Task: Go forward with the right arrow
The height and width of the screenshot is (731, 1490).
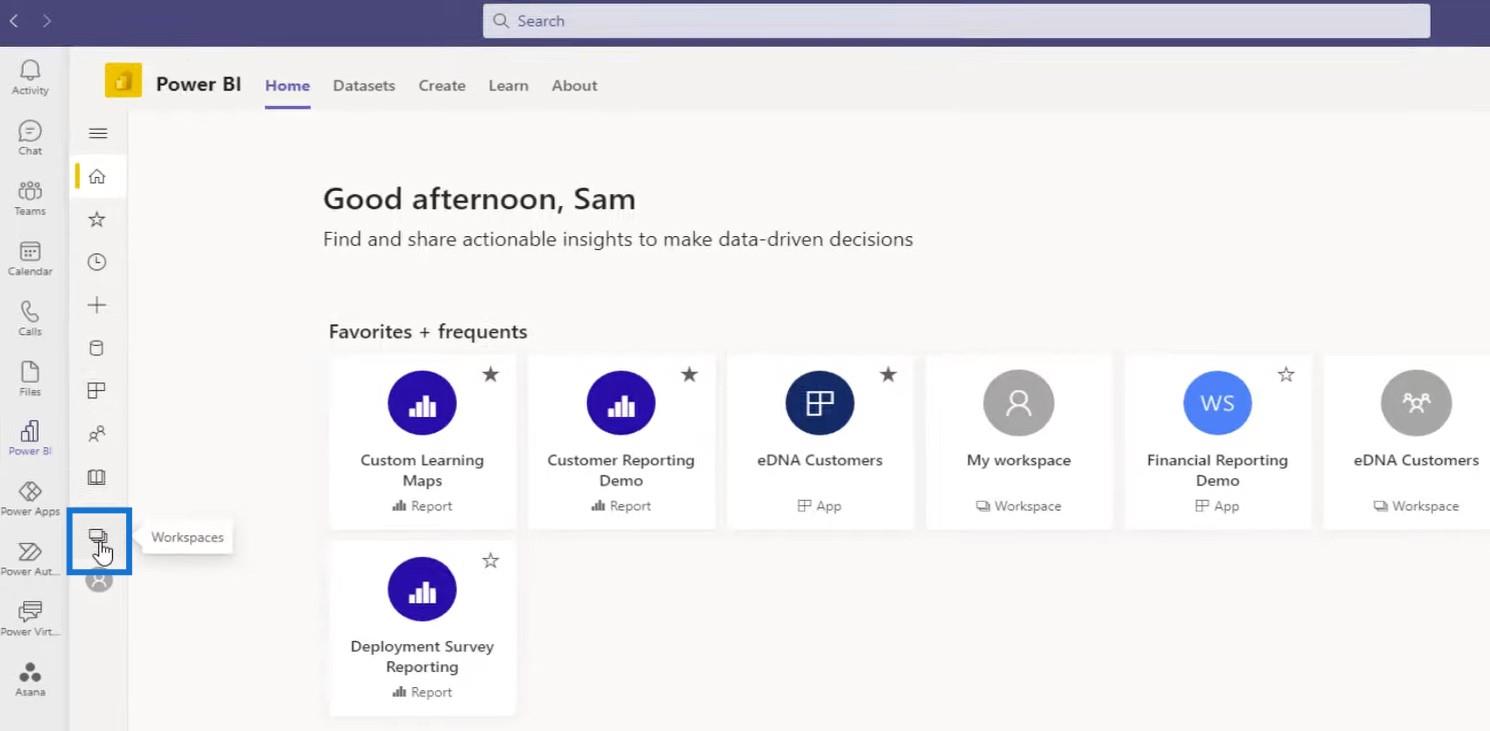Action: (47, 20)
